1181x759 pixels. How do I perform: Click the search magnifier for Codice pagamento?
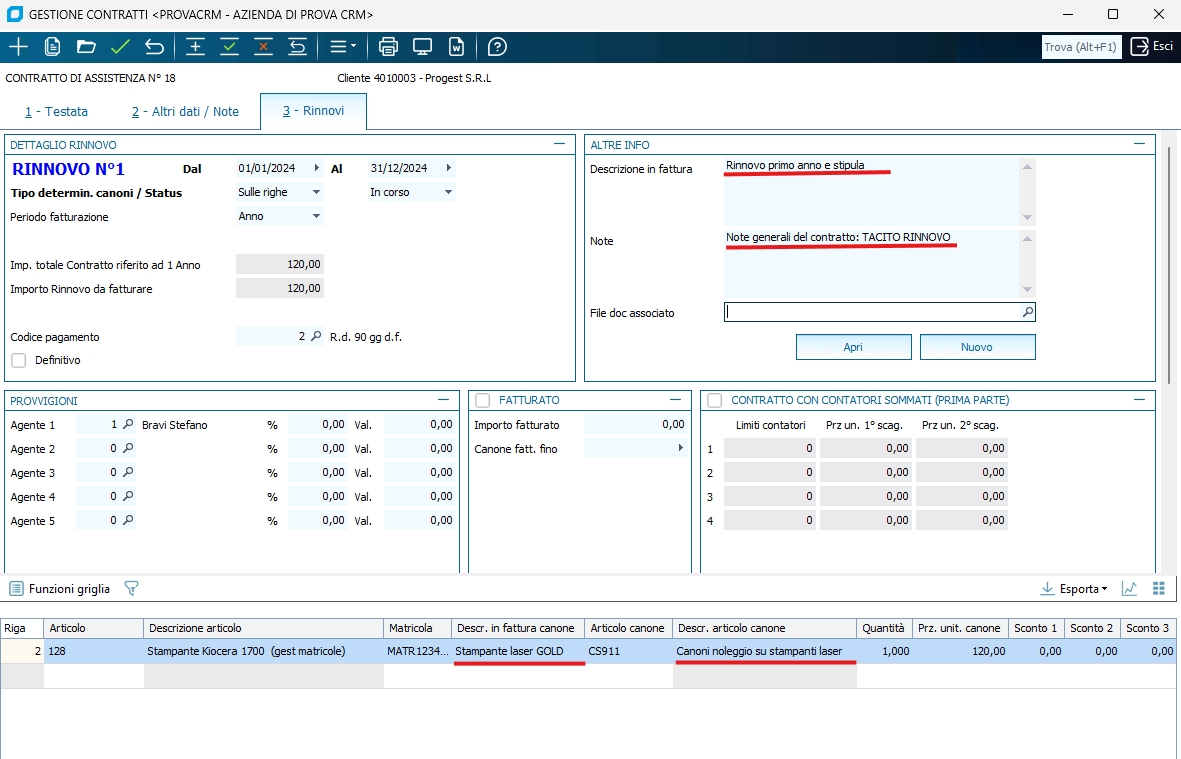tap(317, 337)
